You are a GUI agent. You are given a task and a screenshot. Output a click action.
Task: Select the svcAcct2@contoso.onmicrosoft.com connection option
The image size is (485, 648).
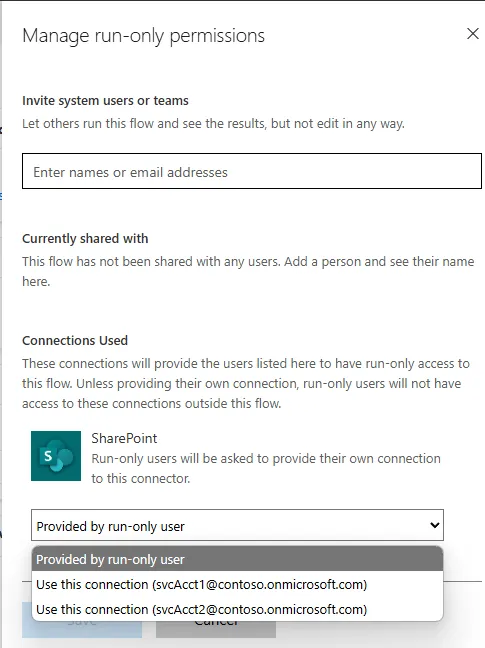pos(237,609)
